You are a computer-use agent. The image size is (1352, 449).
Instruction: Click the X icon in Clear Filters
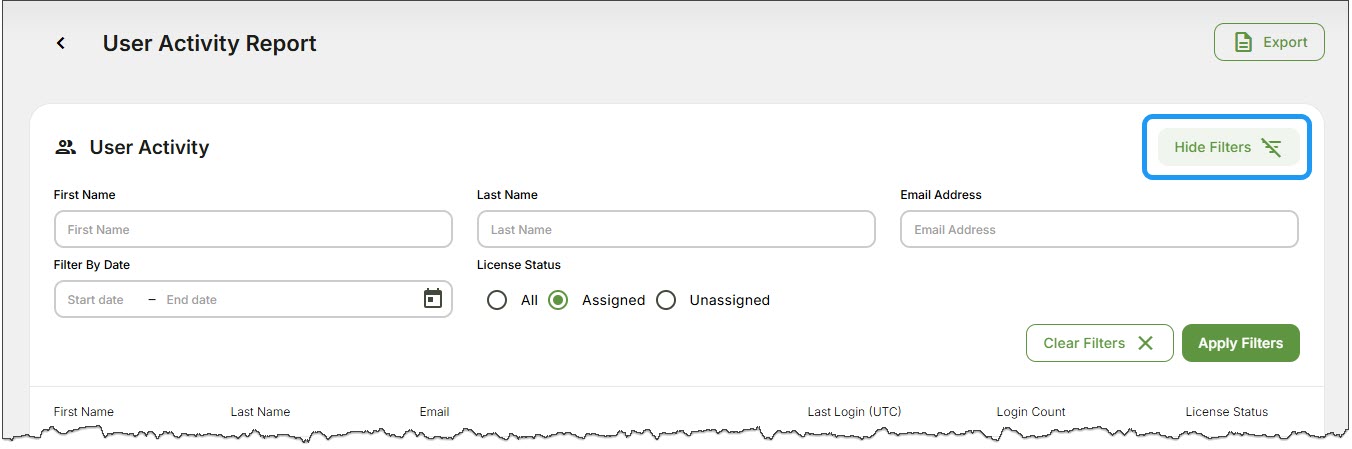(1146, 343)
